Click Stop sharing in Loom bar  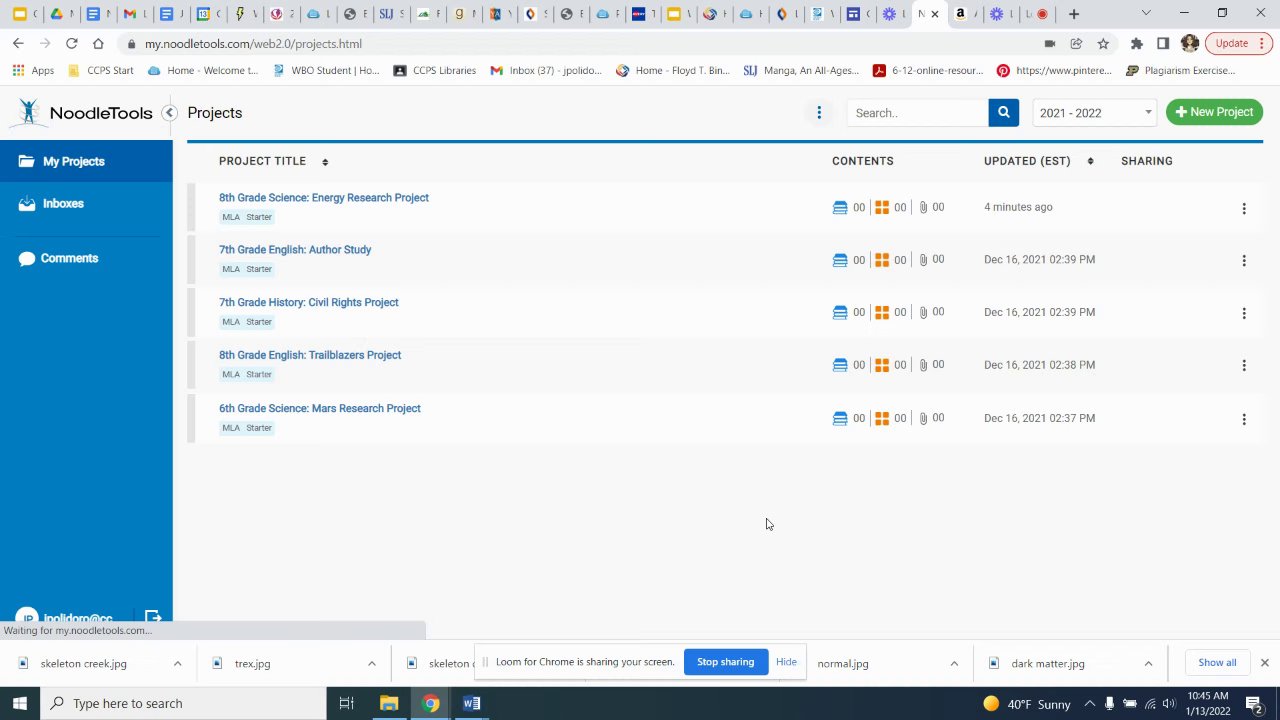(725, 662)
